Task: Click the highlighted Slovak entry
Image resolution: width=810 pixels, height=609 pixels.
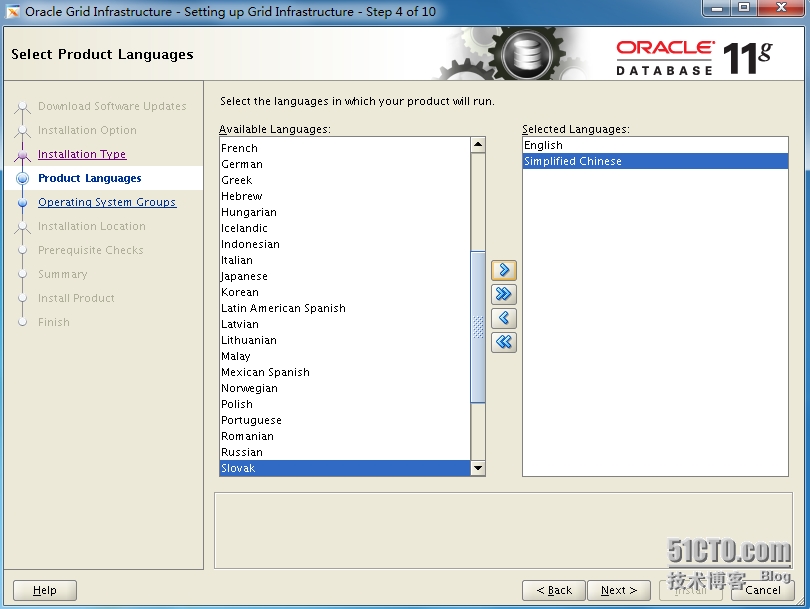Action: pos(345,469)
